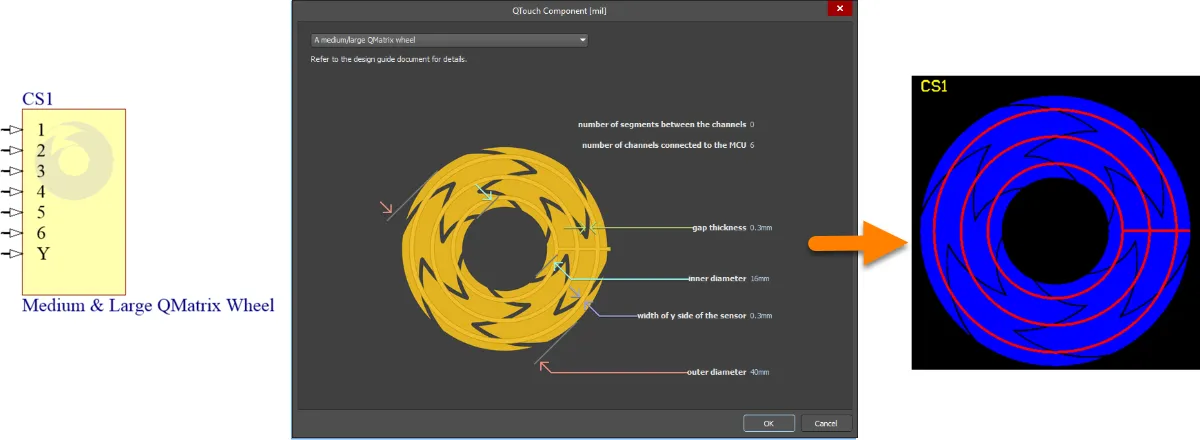
Task: Select the inner diameter label
Action: [x=717, y=278]
